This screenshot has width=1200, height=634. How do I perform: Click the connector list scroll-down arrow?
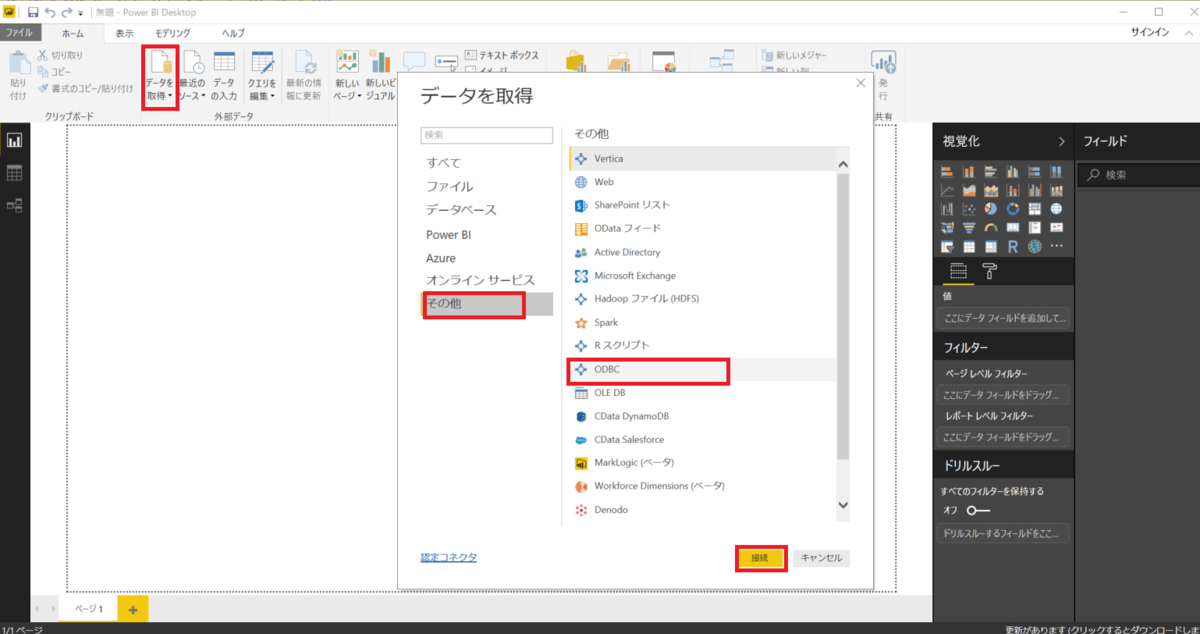pyautogui.click(x=842, y=505)
